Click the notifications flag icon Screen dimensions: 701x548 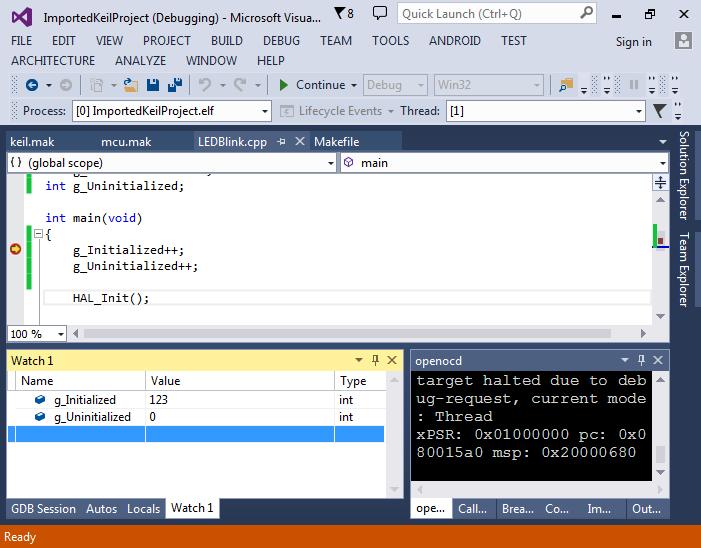[340, 13]
